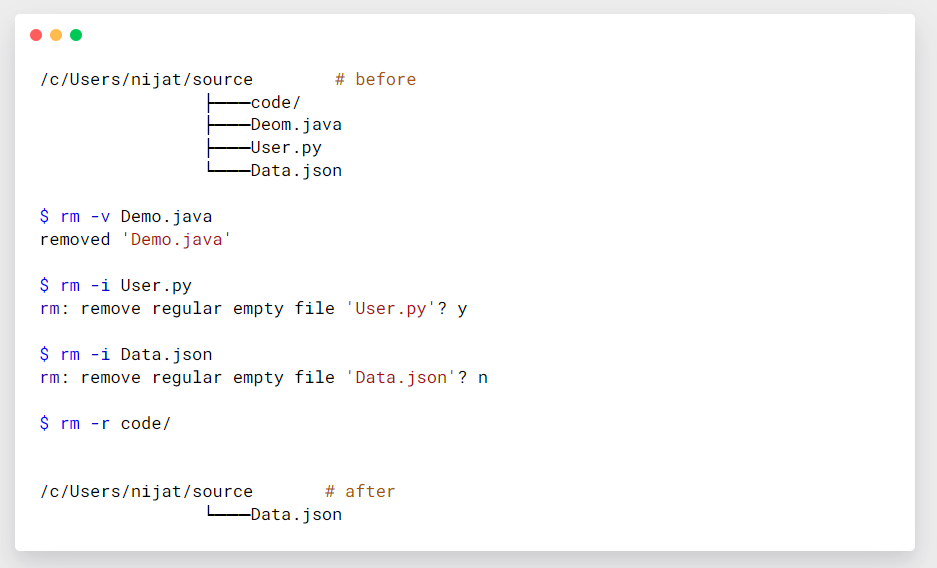The height and width of the screenshot is (568, 937).
Task: Click the "# after" comment
Action: point(360,492)
